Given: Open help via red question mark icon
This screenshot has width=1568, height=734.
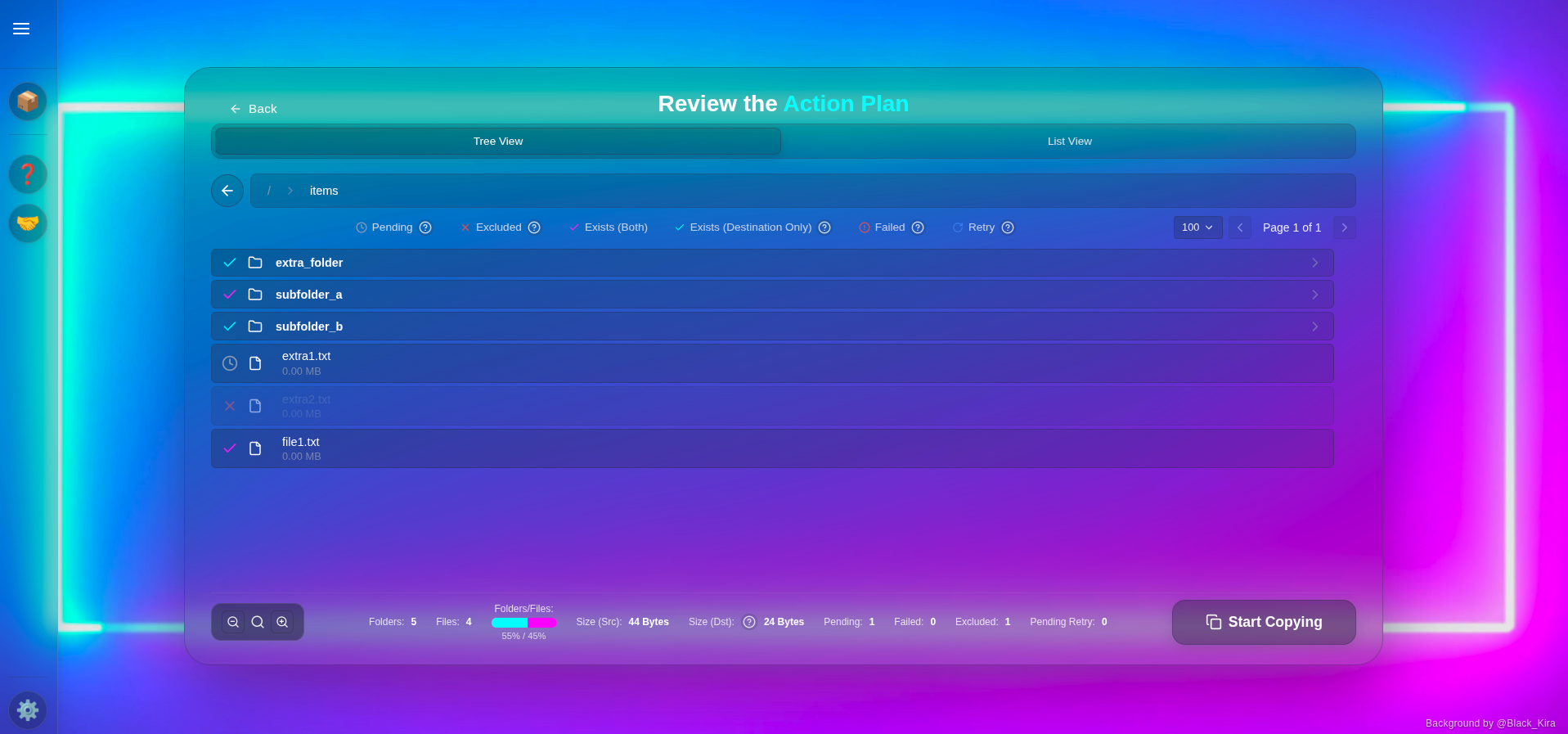Looking at the screenshot, I should [28, 174].
